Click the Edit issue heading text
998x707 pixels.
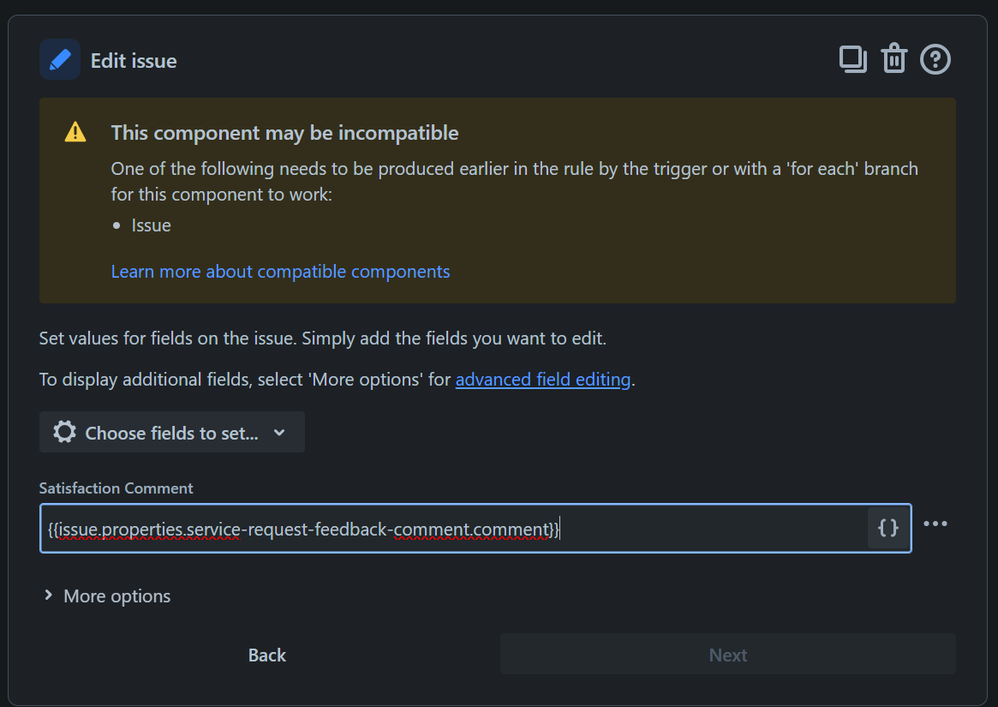(x=133, y=61)
